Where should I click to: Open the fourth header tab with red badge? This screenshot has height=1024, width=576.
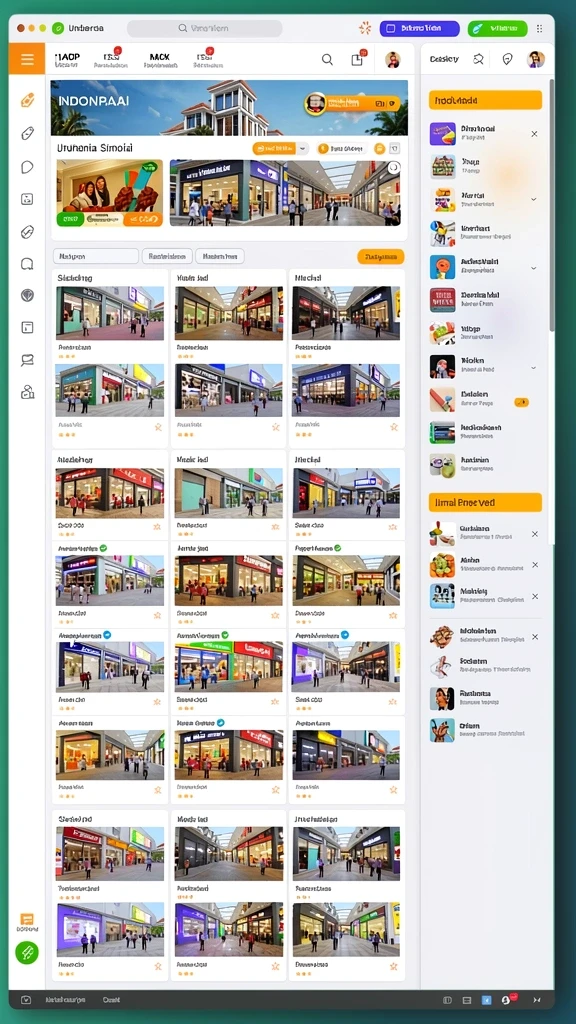[x=208, y=59]
